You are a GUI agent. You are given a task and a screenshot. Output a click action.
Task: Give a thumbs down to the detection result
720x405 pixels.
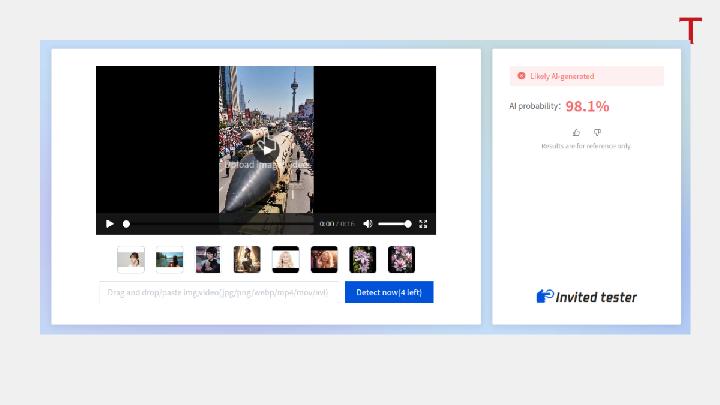[x=597, y=133]
